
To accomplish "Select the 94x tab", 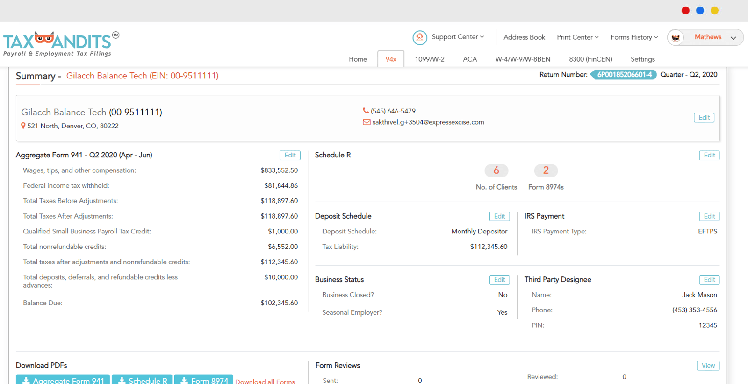I will coord(391,59).
